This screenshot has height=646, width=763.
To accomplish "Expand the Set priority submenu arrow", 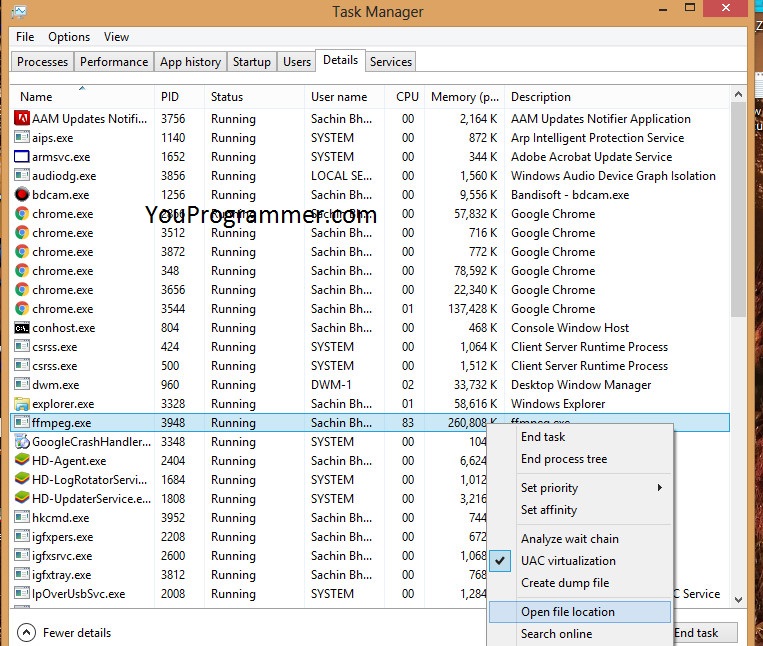I will tap(659, 487).
